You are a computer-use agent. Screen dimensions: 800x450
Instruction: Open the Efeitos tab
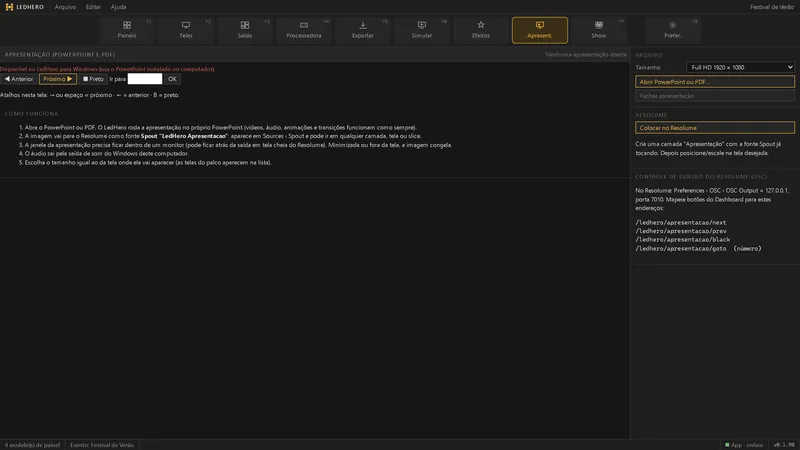pos(481,30)
